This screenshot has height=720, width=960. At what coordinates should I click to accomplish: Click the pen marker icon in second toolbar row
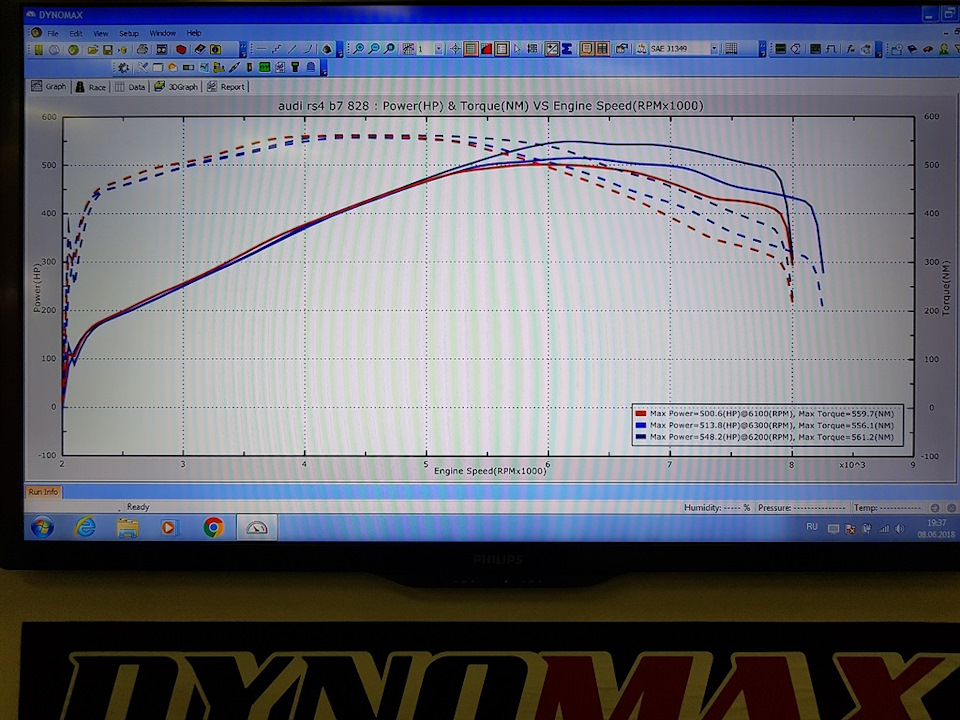pyautogui.click(x=234, y=67)
